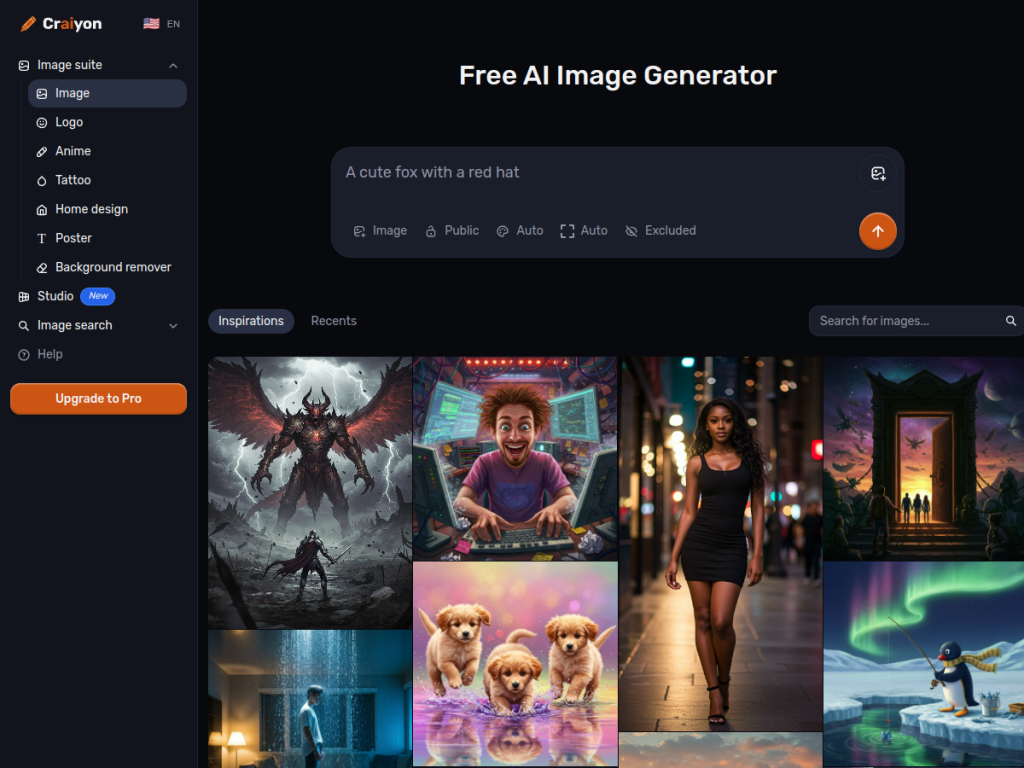Open the penguin fishing aurora thumbnail
This screenshot has height=768, width=1024.
coord(923,664)
